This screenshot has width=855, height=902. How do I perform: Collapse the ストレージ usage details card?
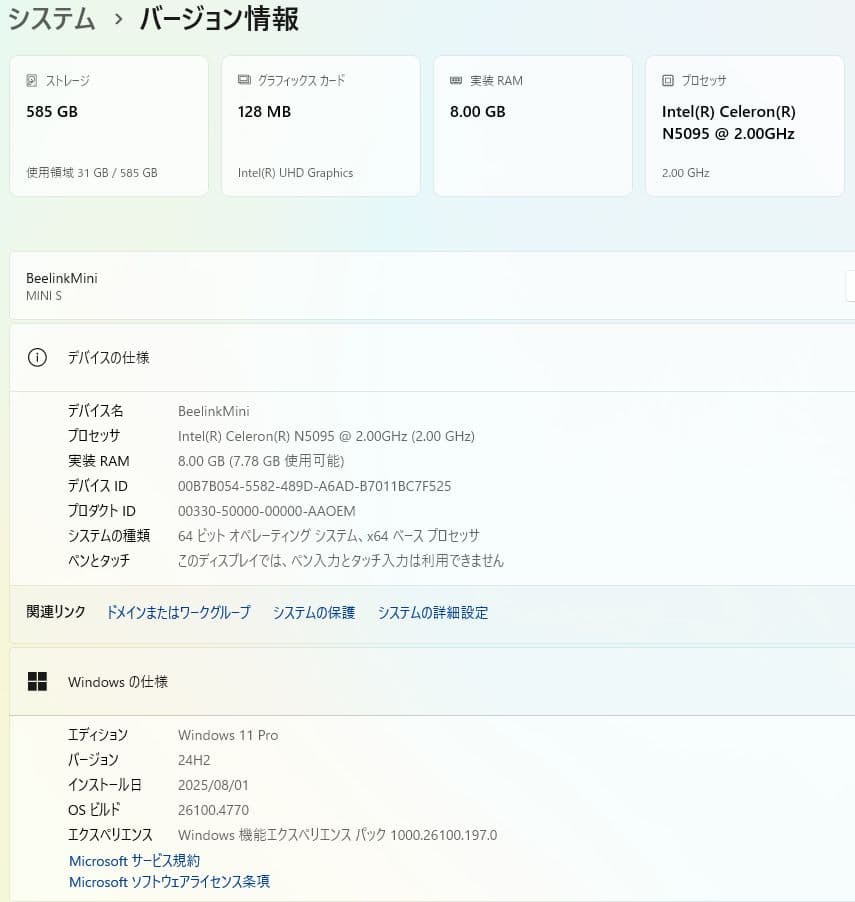(x=108, y=125)
